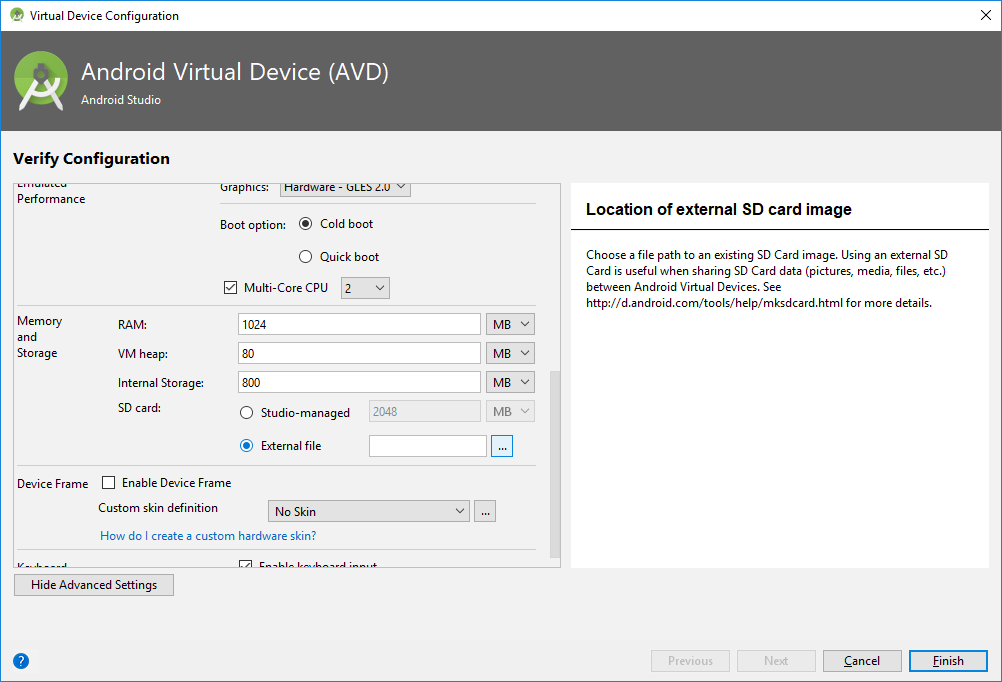1002x682 pixels.
Task: Change VM heap unit dropdown
Action: tap(510, 353)
